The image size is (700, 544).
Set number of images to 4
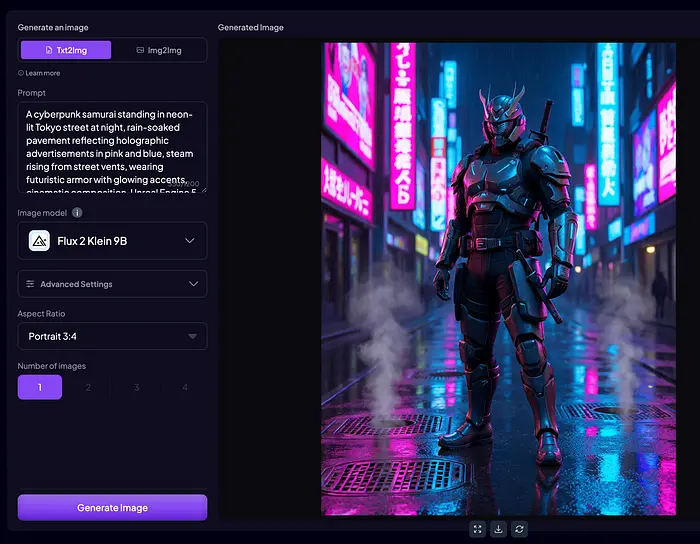click(185, 387)
